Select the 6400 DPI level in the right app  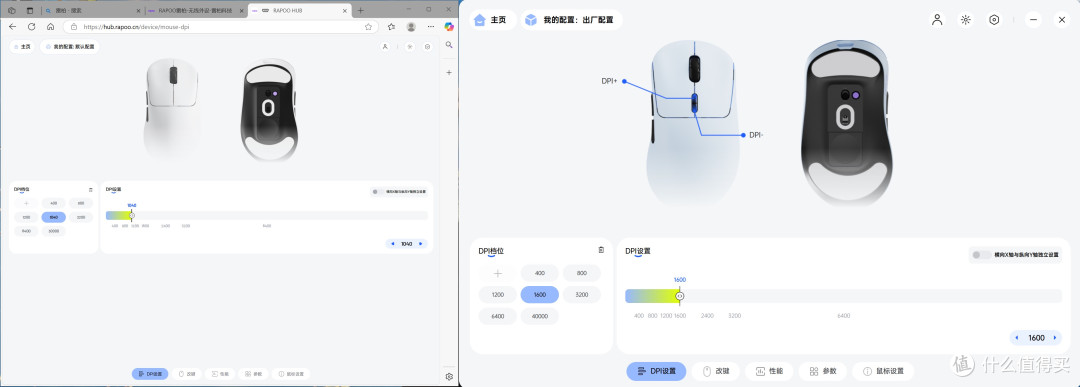tap(498, 317)
